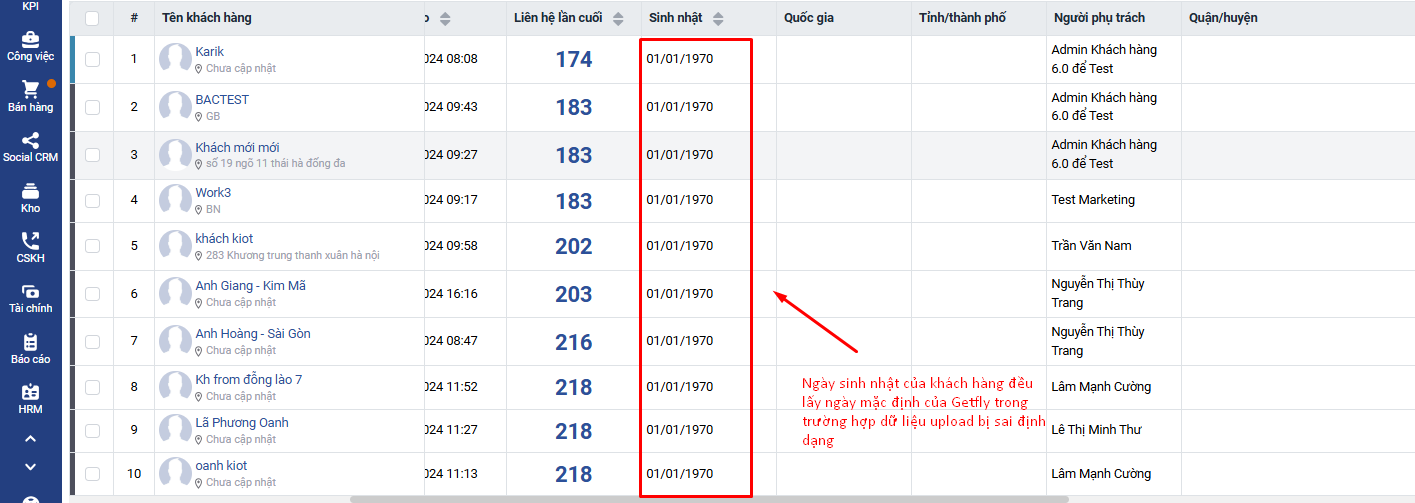Open Social CRM share icon
This screenshot has width=1415, height=503.
30,141
